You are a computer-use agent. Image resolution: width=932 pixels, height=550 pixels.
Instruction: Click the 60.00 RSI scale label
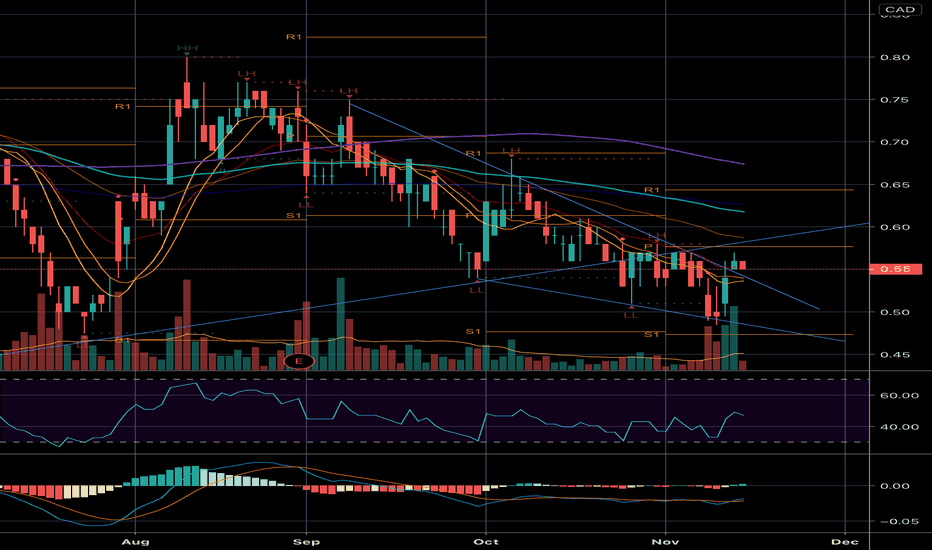(x=899, y=395)
